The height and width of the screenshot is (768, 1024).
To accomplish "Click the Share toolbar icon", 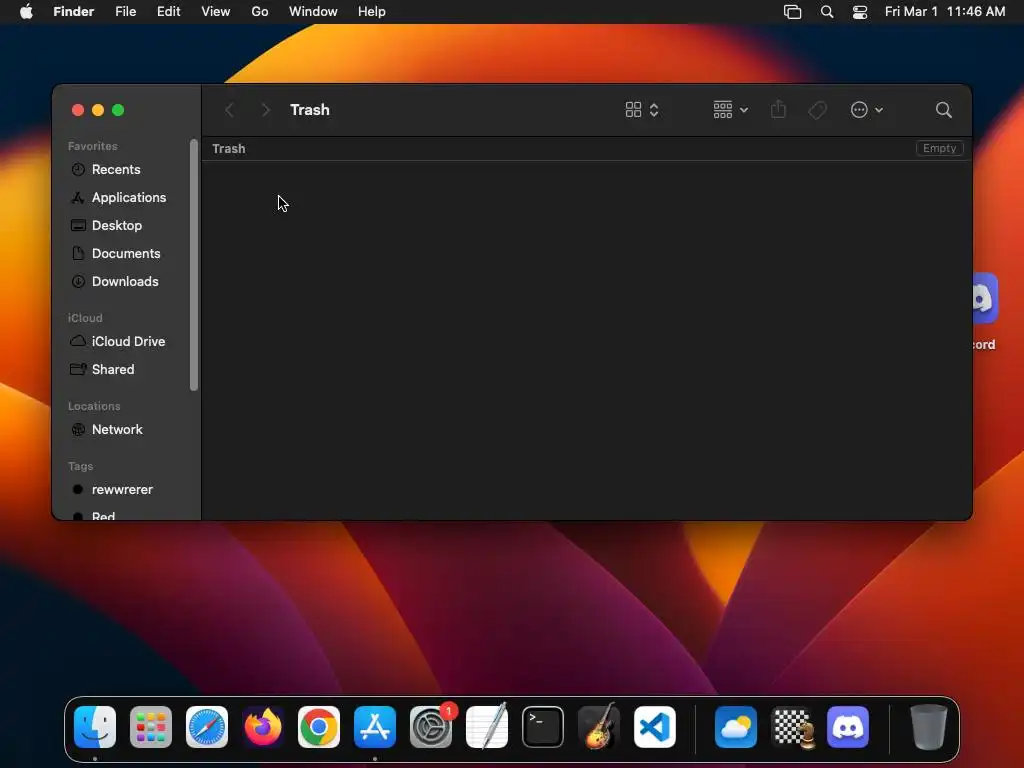I will (778, 110).
